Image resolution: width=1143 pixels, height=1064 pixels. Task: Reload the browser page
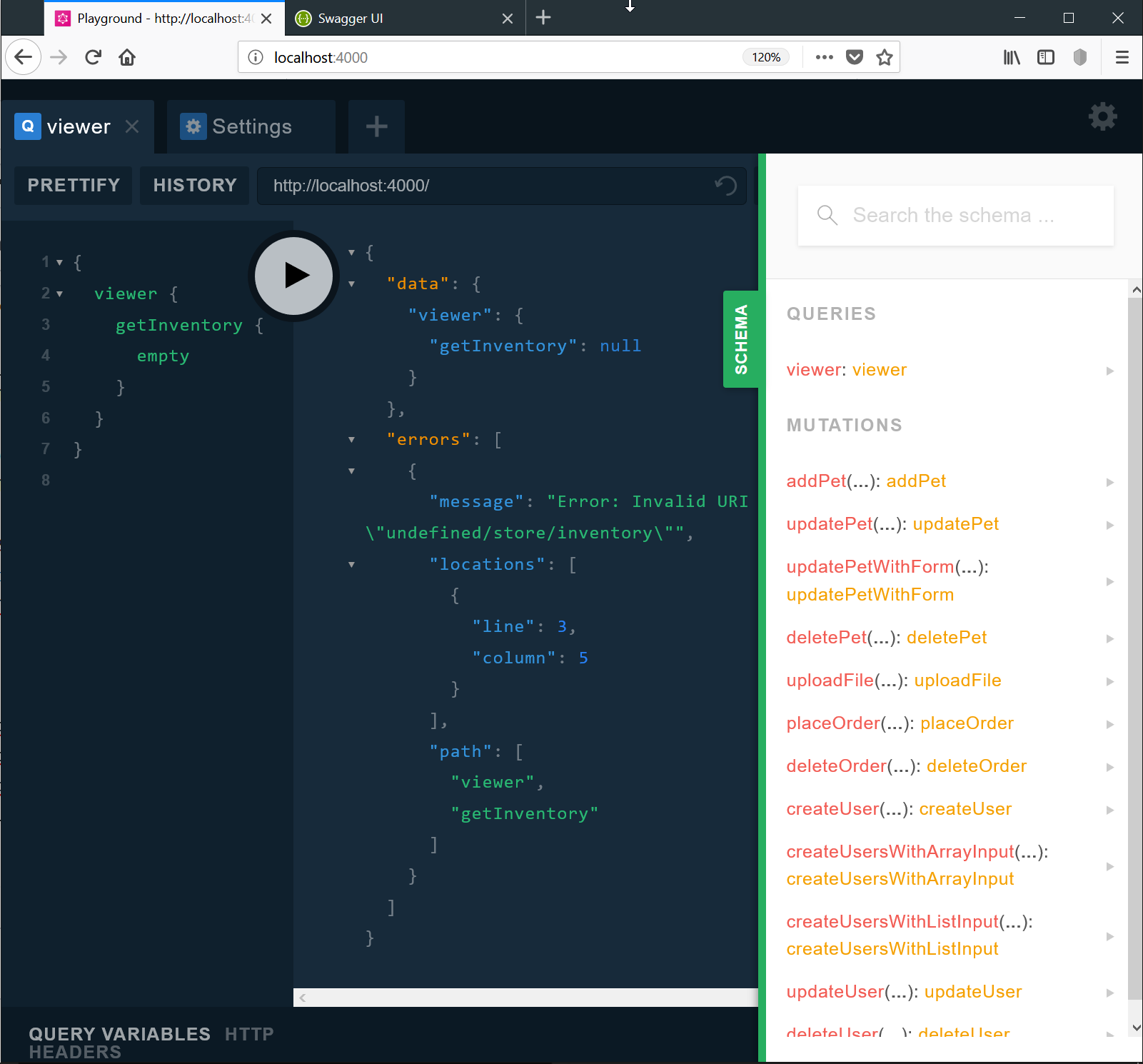(94, 57)
